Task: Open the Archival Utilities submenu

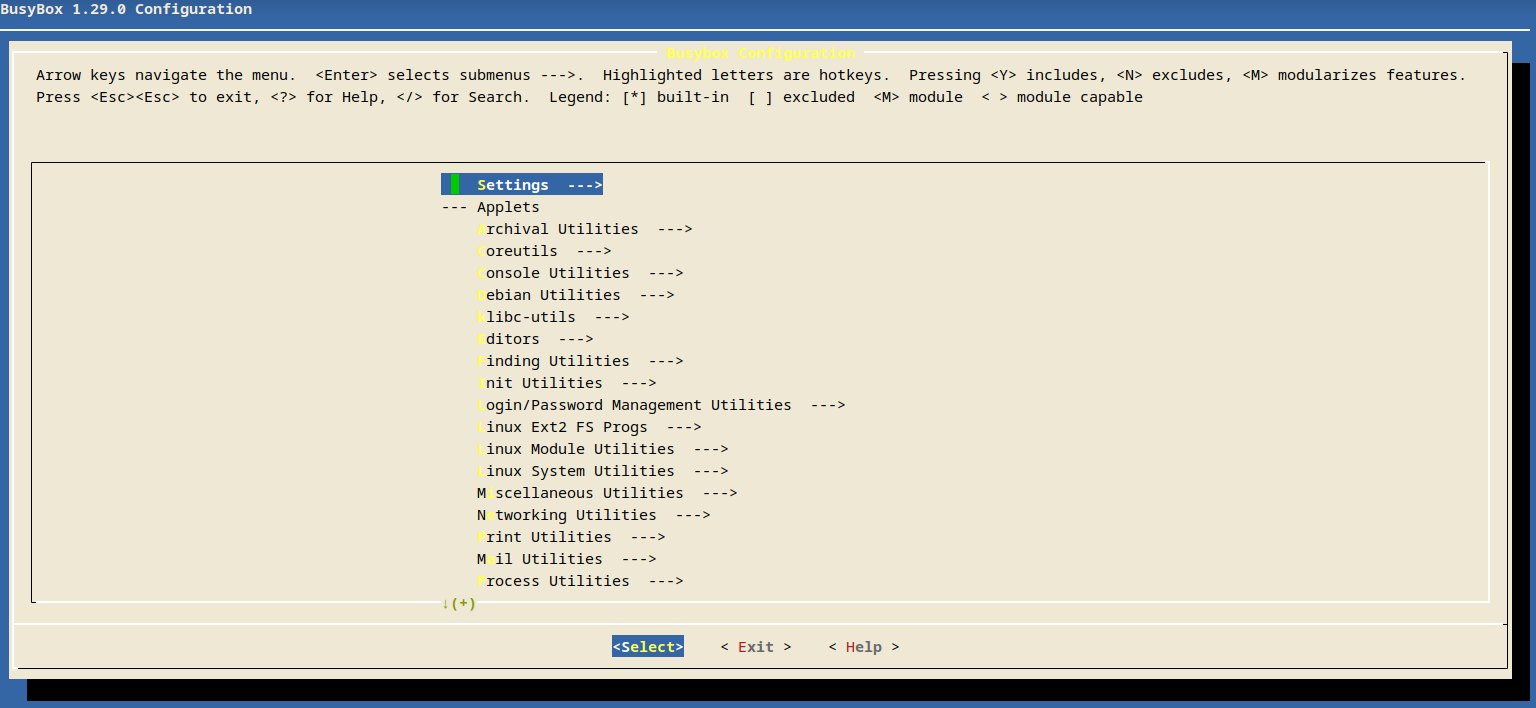Action: pyautogui.click(x=585, y=229)
